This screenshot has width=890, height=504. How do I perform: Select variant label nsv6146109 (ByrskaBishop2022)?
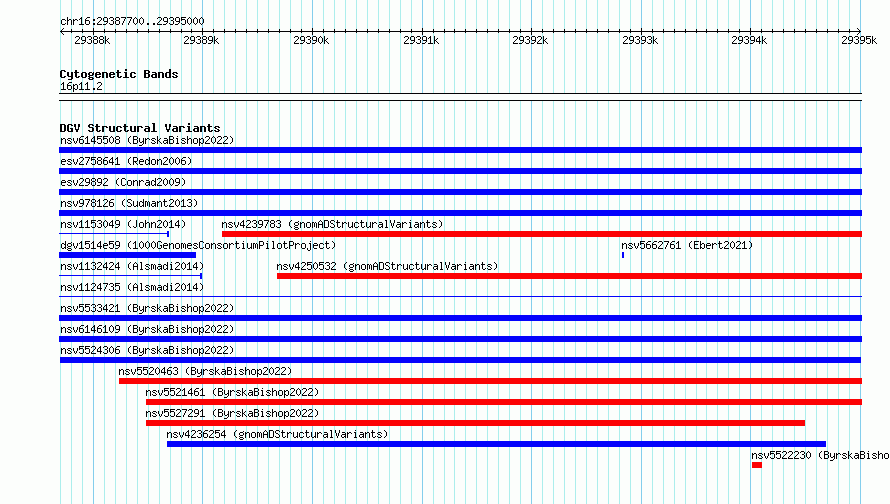click(x=147, y=329)
